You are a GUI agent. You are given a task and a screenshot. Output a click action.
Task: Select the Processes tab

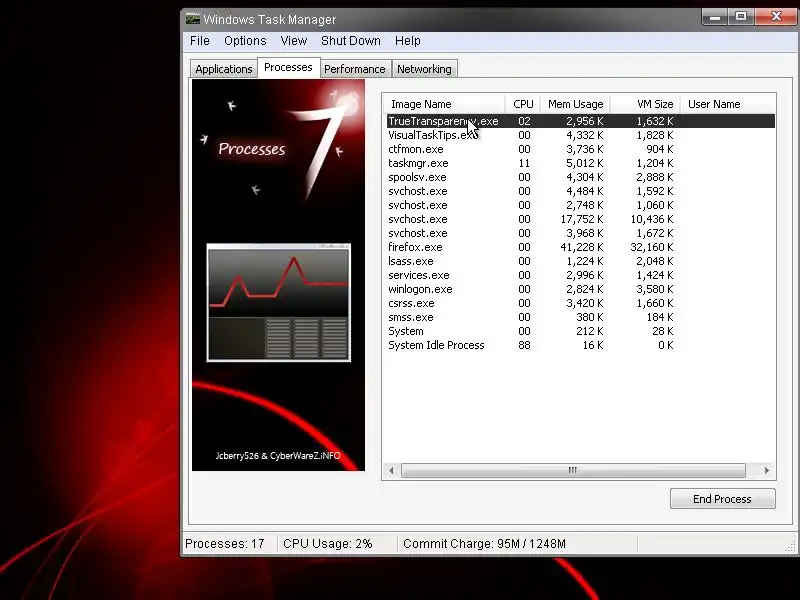288,67
